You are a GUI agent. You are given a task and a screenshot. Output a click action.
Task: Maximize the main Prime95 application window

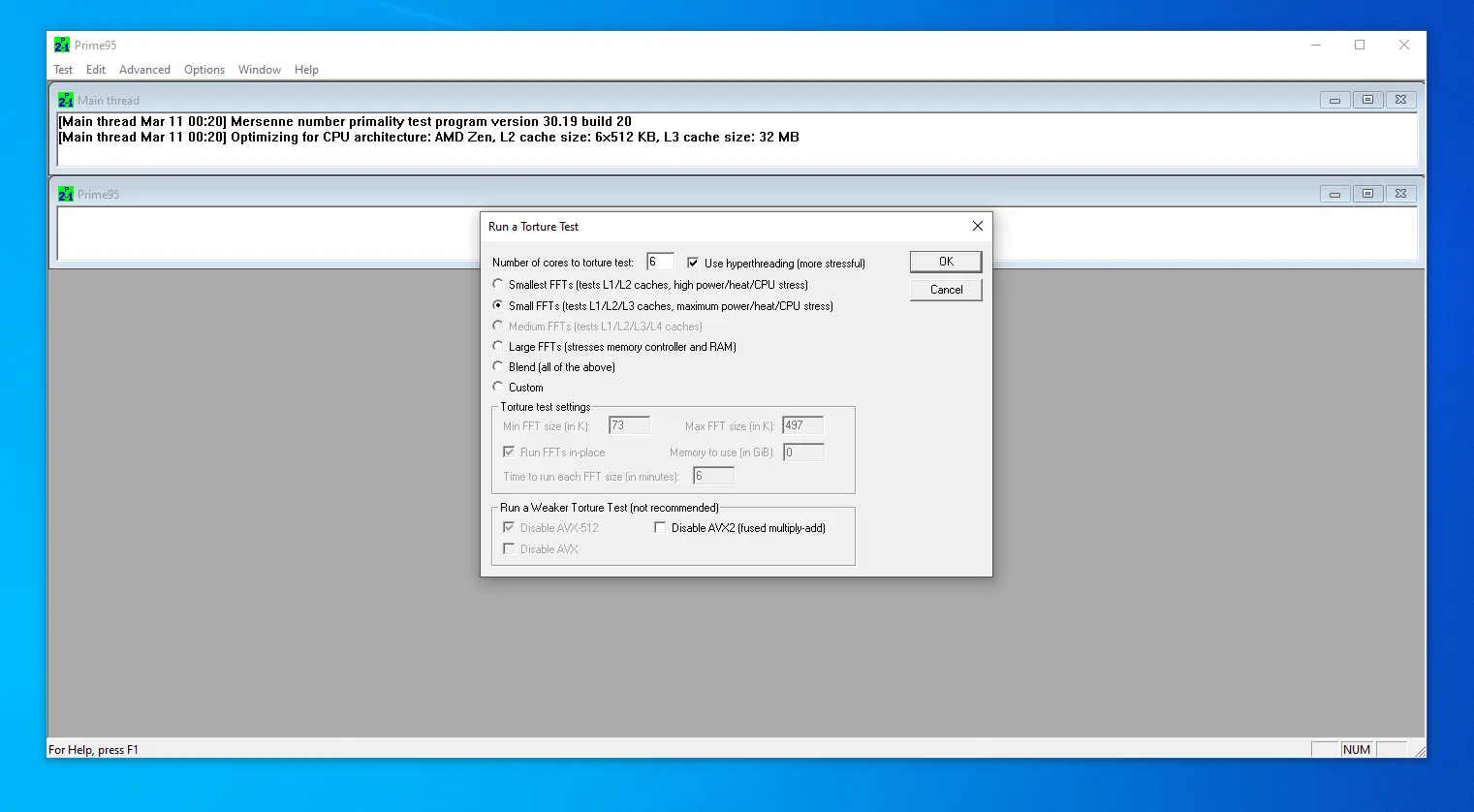point(1360,45)
